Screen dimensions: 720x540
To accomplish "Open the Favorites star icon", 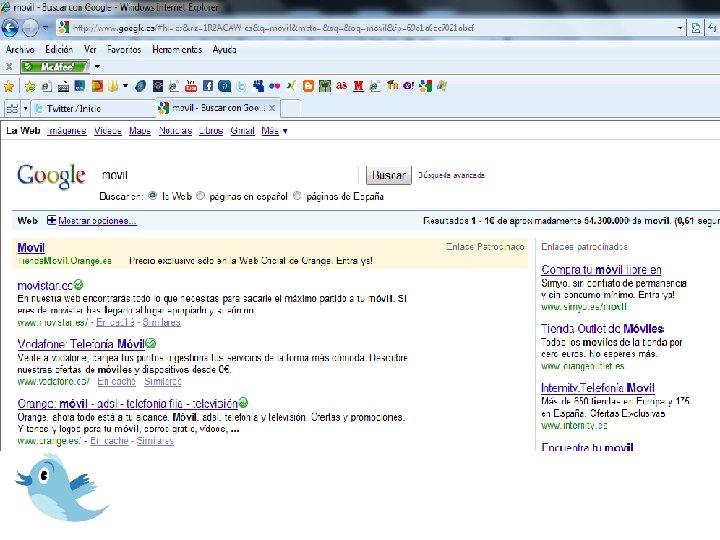I will click(9, 86).
